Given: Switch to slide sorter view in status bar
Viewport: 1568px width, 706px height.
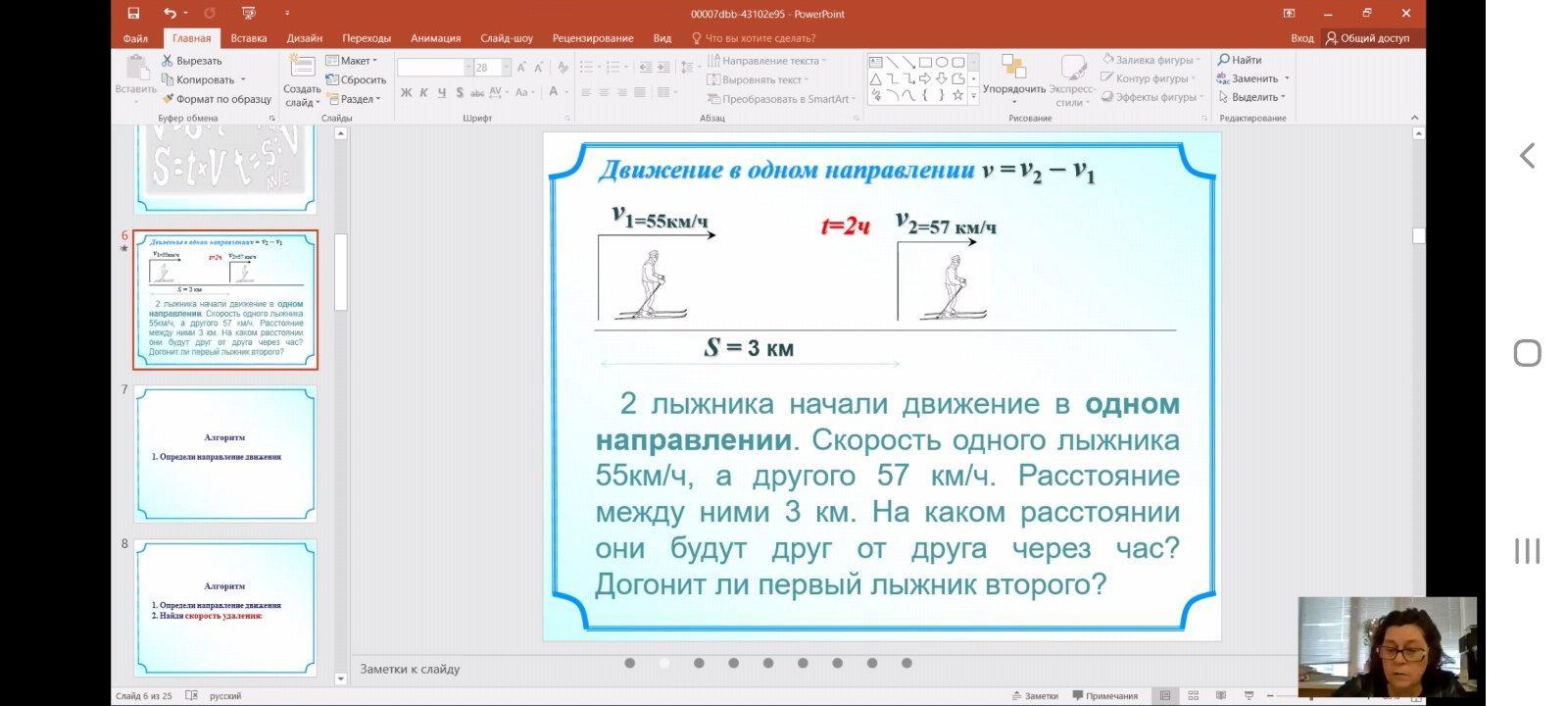Looking at the screenshot, I should tap(1193, 696).
